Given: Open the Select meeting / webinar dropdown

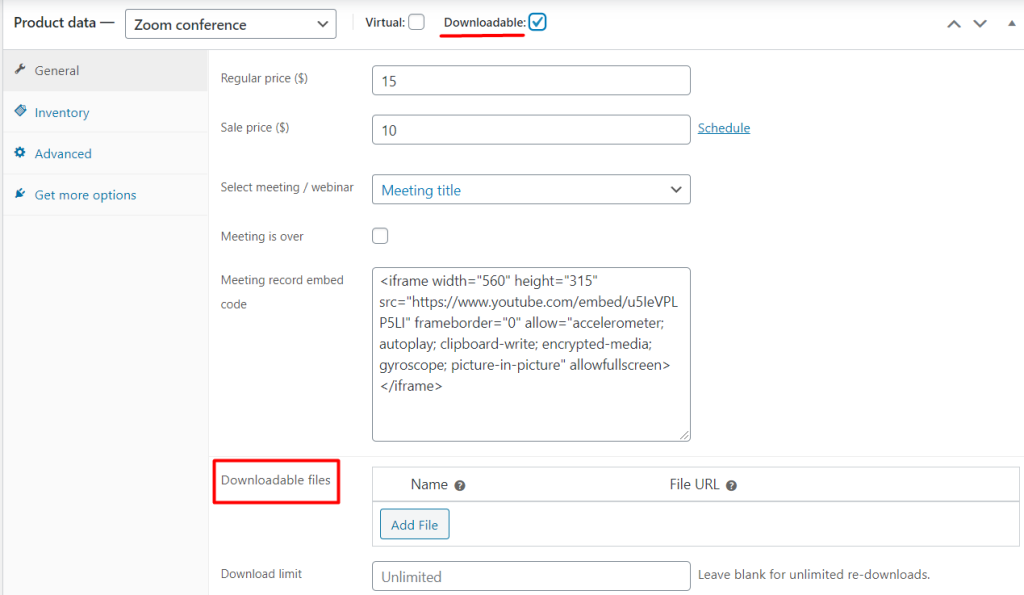Looking at the screenshot, I should click(x=531, y=188).
